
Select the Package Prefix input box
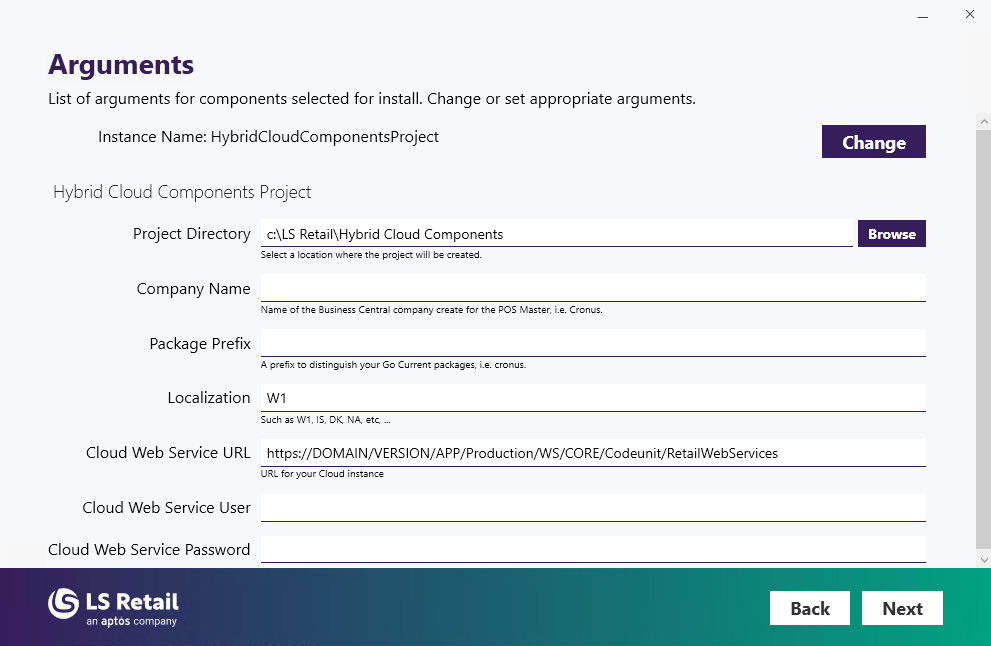[592, 343]
